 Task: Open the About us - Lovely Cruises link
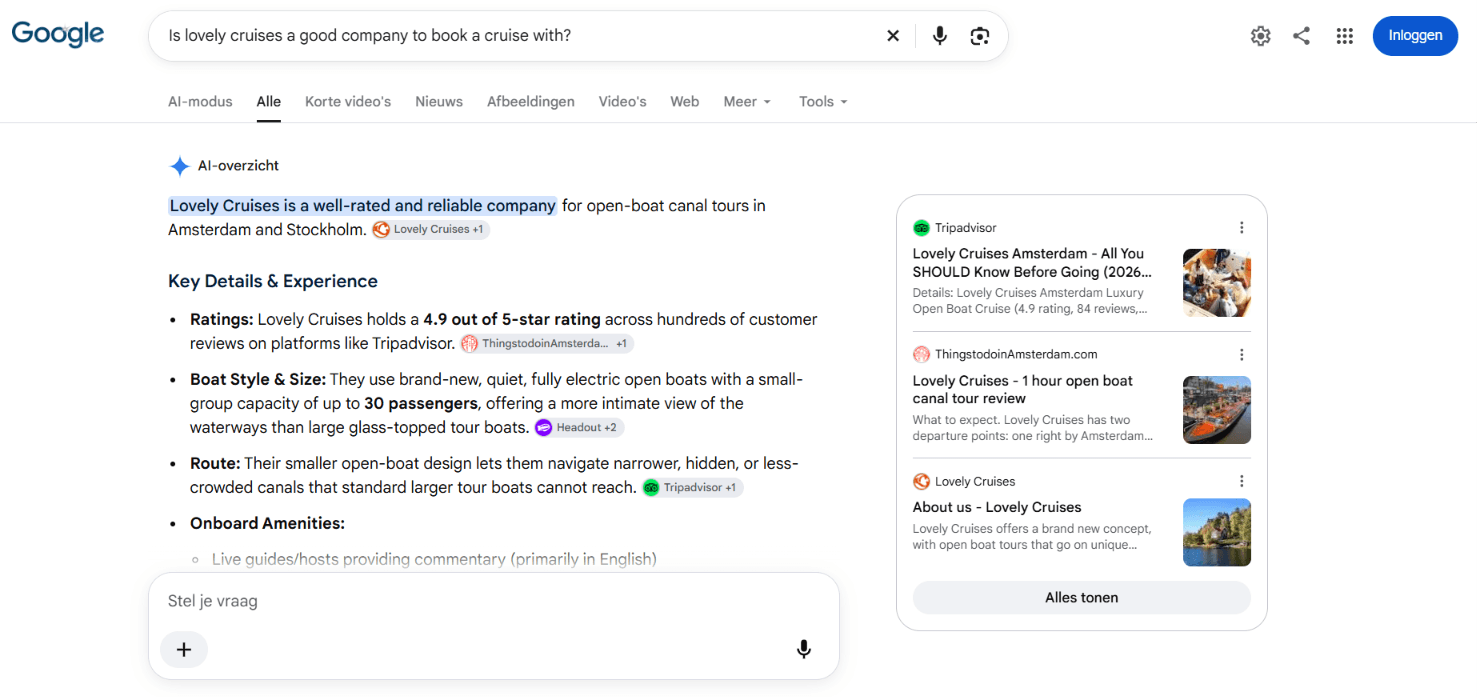[x=997, y=507]
